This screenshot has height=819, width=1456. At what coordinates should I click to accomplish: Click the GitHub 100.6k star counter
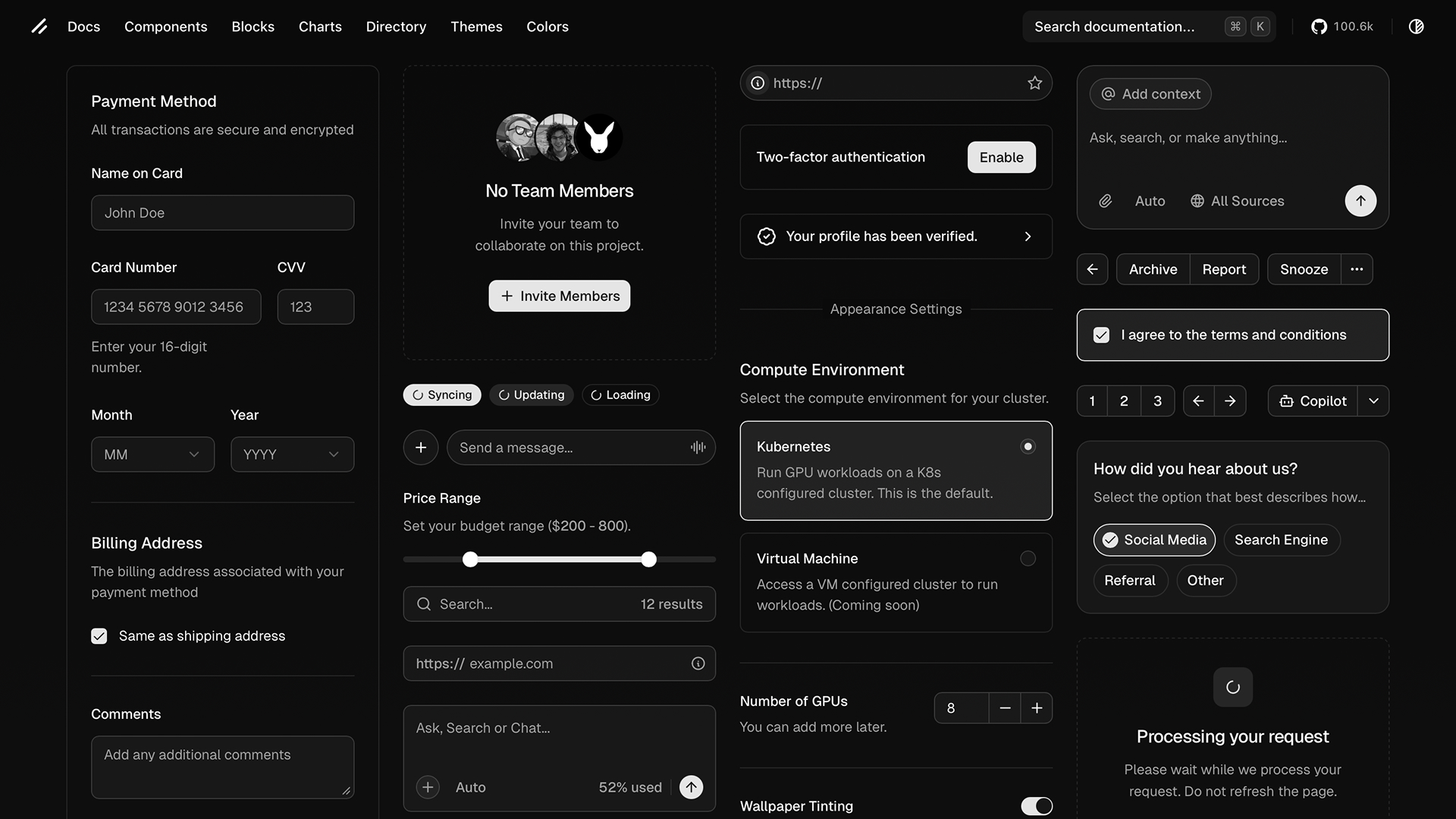1342,26
